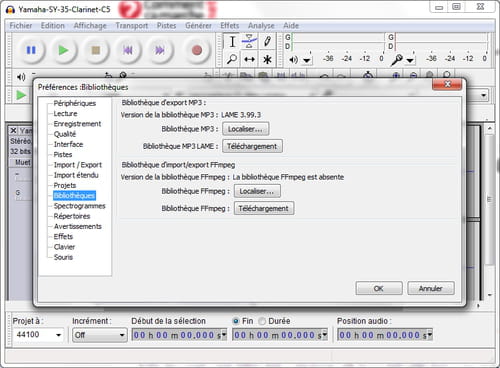
Task: Select Avertissements in preferences tree
Action: (x=78, y=227)
